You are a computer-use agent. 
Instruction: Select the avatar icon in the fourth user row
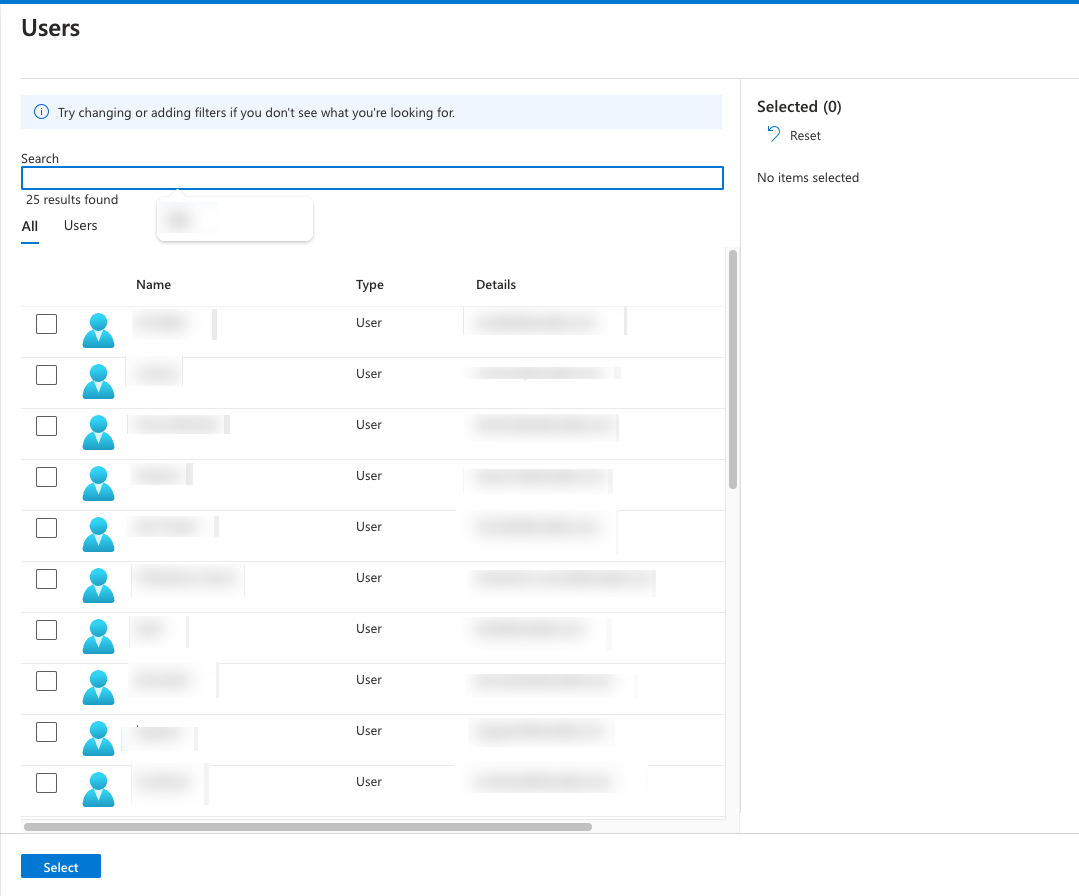[98, 482]
